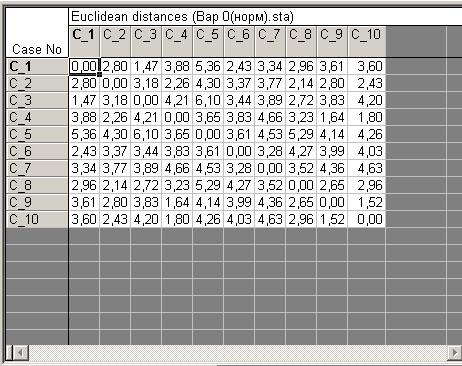Click cell 4,36 in row C_7
This screenshot has width=462, height=366.
coord(332,168)
